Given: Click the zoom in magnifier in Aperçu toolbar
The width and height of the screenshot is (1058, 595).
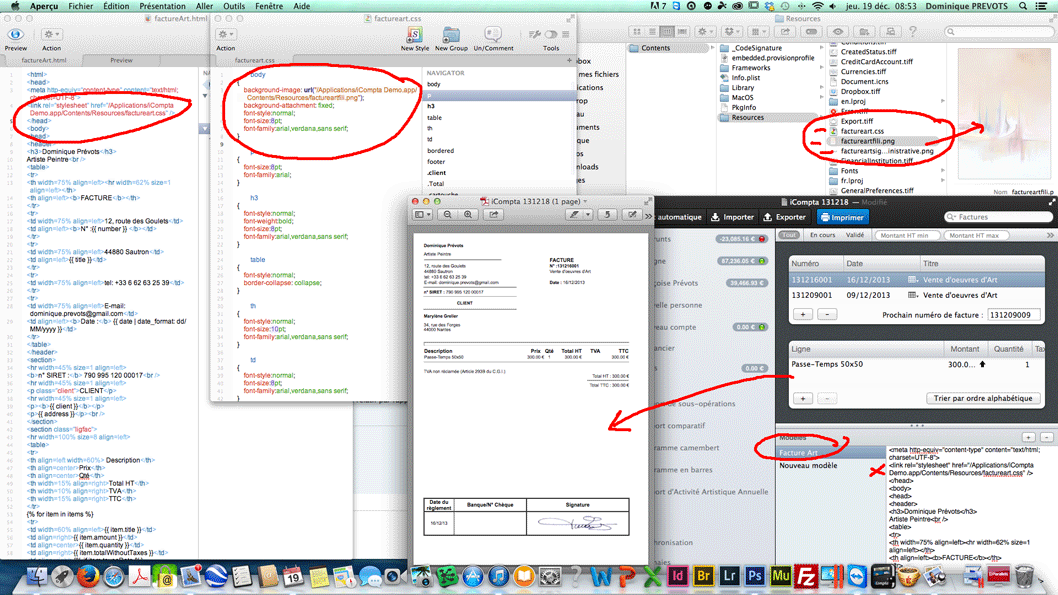Looking at the screenshot, I should point(468,215).
